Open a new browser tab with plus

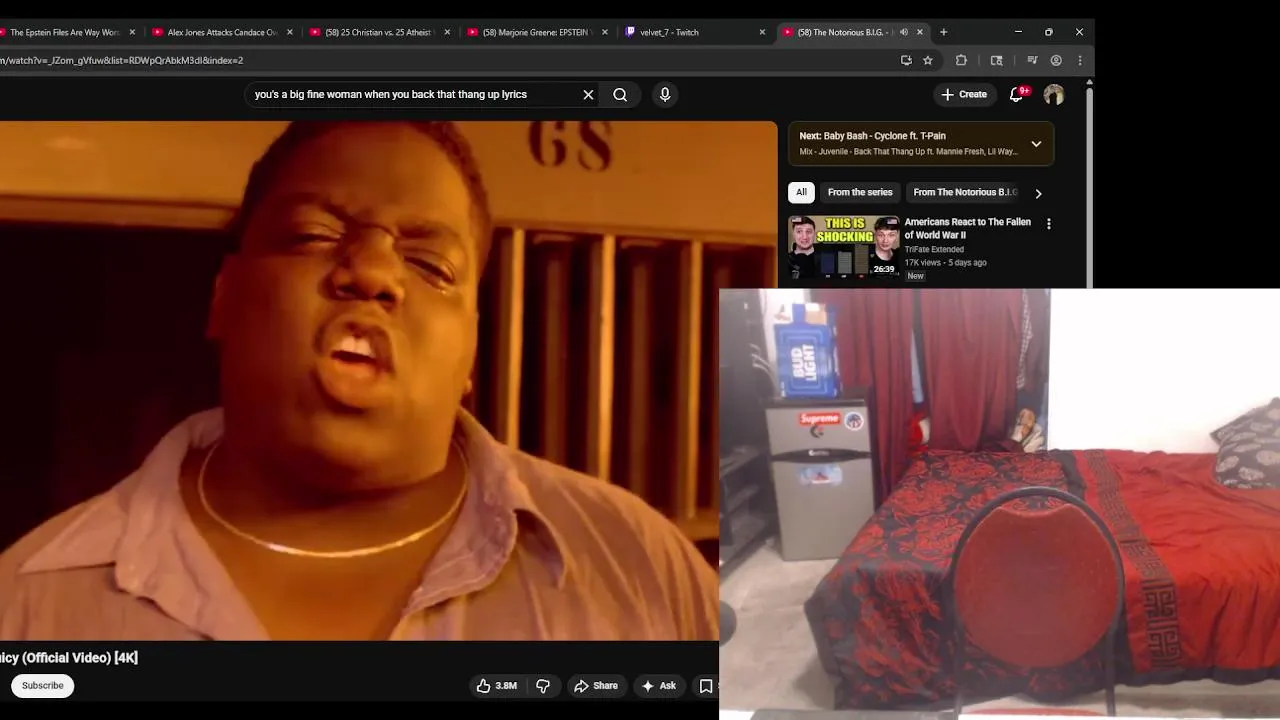click(943, 32)
